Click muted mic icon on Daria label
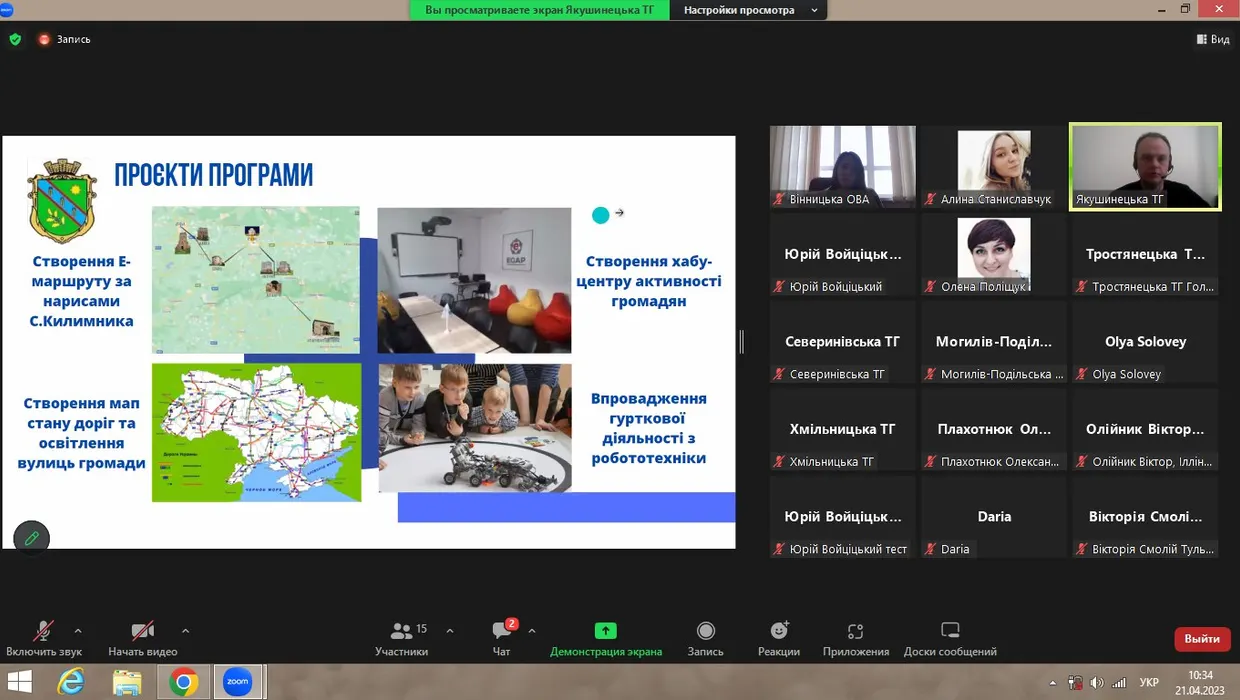The width and height of the screenshot is (1240, 700). click(931, 549)
